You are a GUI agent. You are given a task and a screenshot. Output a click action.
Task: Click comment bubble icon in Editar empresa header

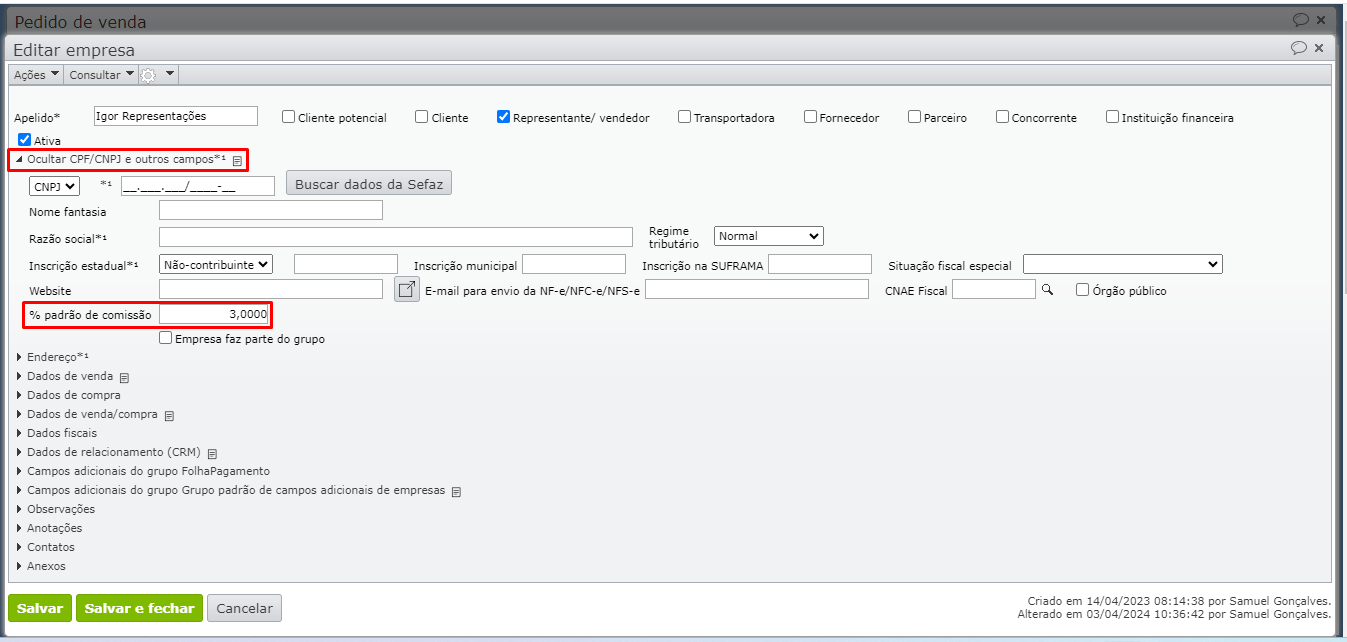[1299, 48]
